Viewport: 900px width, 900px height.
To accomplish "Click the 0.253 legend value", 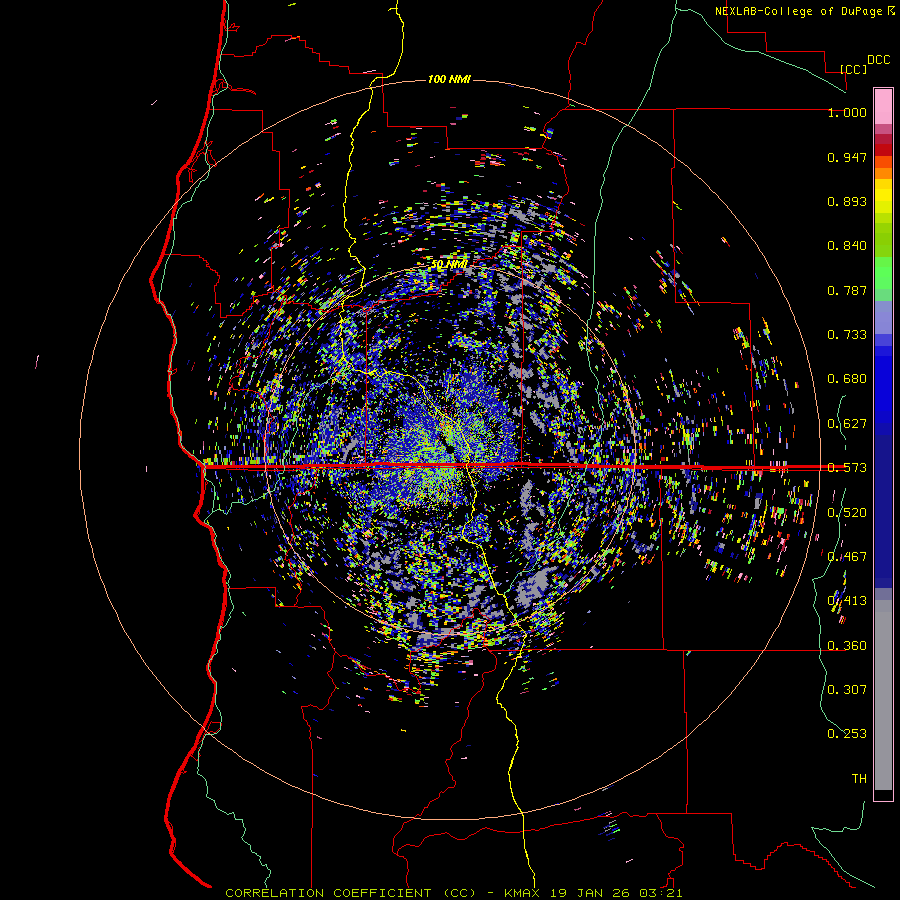I will pyautogui.click(x=847, y=734).
